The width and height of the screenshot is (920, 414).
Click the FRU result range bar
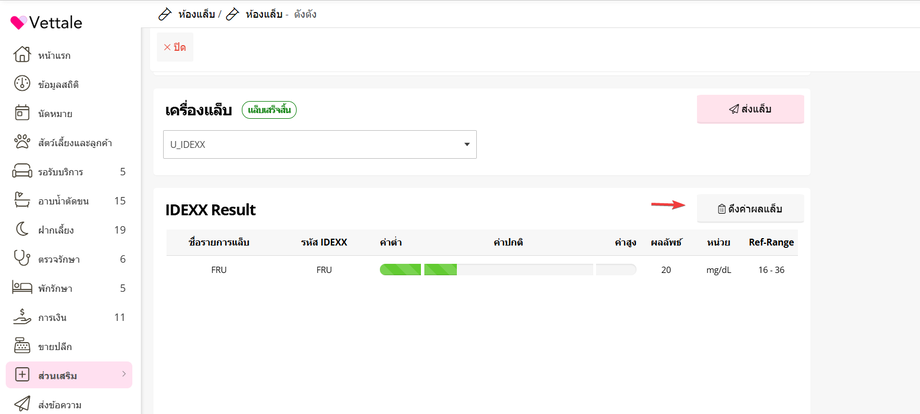508,270
